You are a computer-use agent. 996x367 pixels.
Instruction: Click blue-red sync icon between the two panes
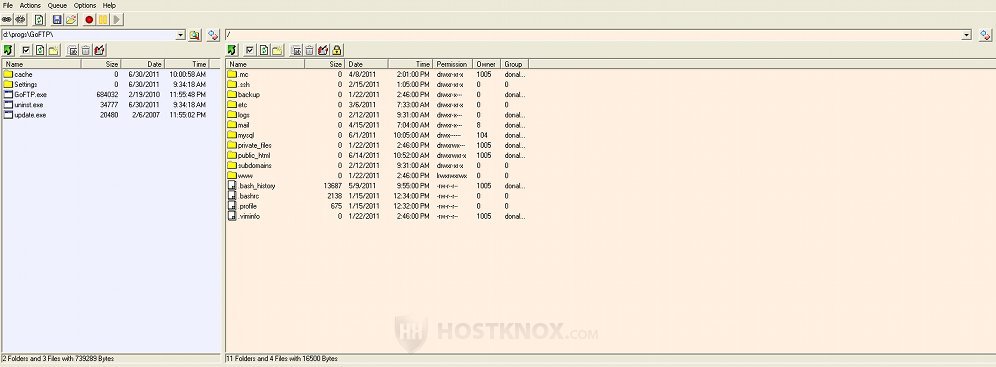213,35
